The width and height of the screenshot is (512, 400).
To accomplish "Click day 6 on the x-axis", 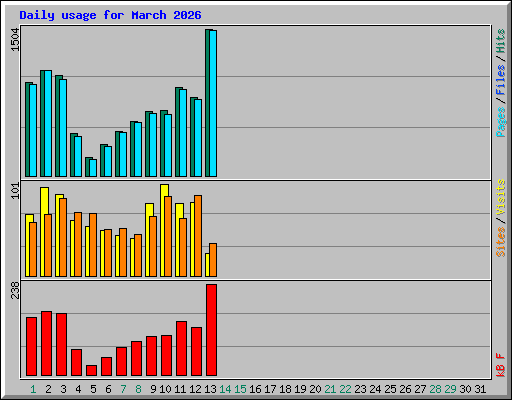I will (108, 389).
